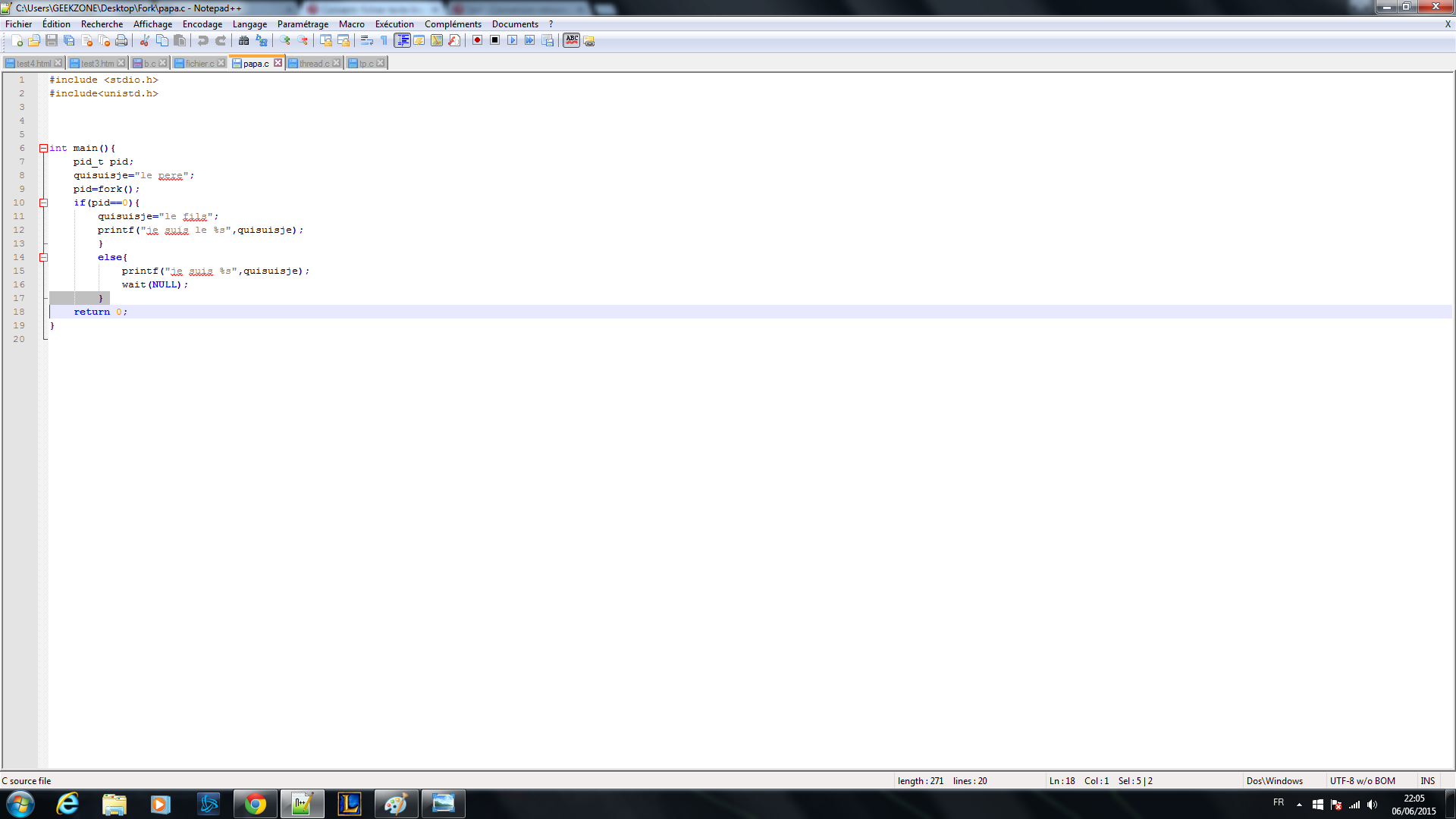Screen dimensions: 1456x819
Task: Toggle Show all characters pilcrow icon
Action: tap(384, 41)
